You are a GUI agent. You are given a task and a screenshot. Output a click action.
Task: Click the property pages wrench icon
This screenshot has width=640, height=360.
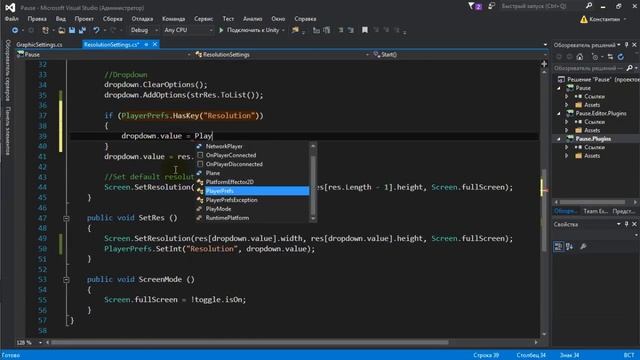click(x=583, y=247)
